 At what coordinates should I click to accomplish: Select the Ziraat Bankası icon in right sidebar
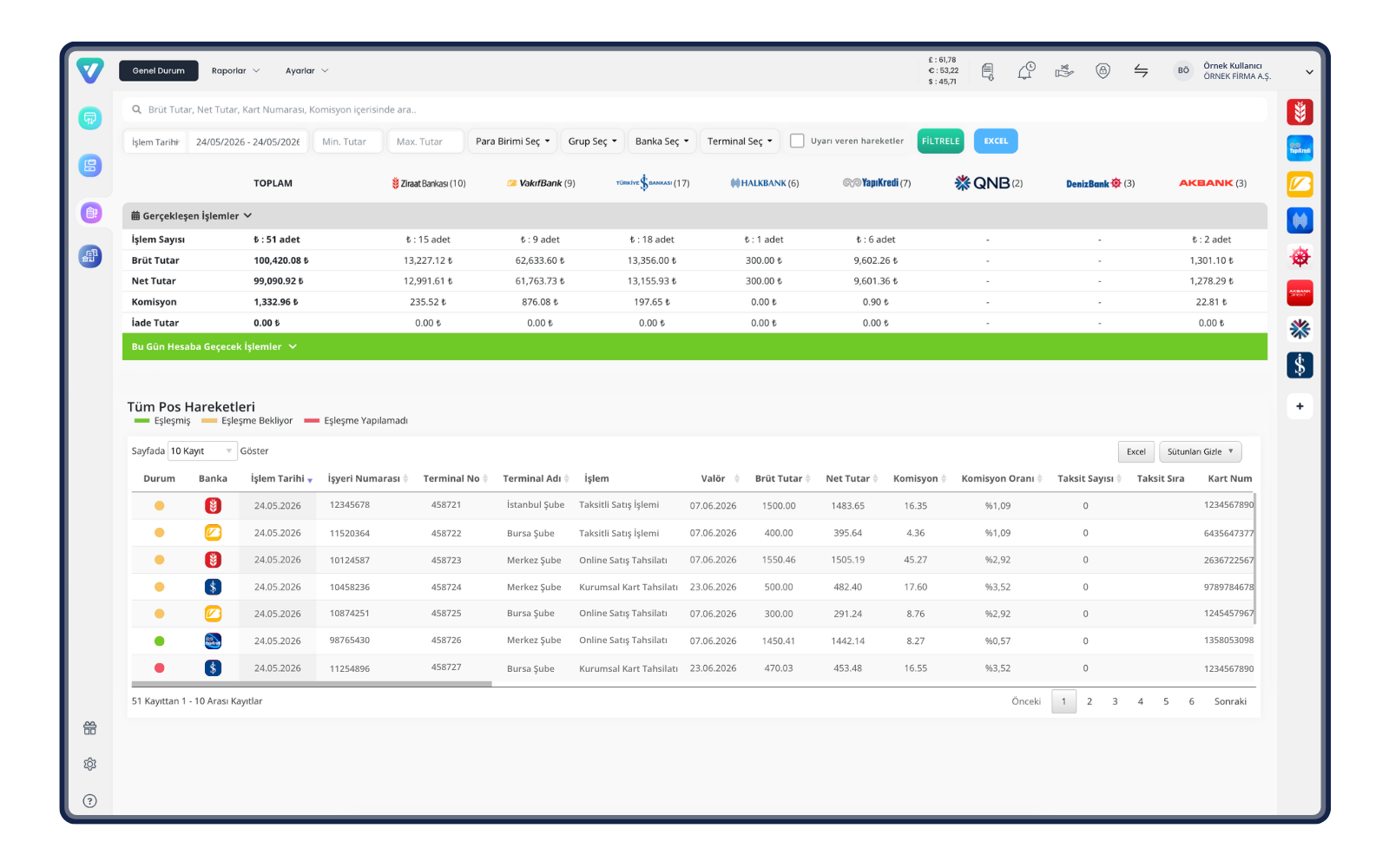(1300, 112)
